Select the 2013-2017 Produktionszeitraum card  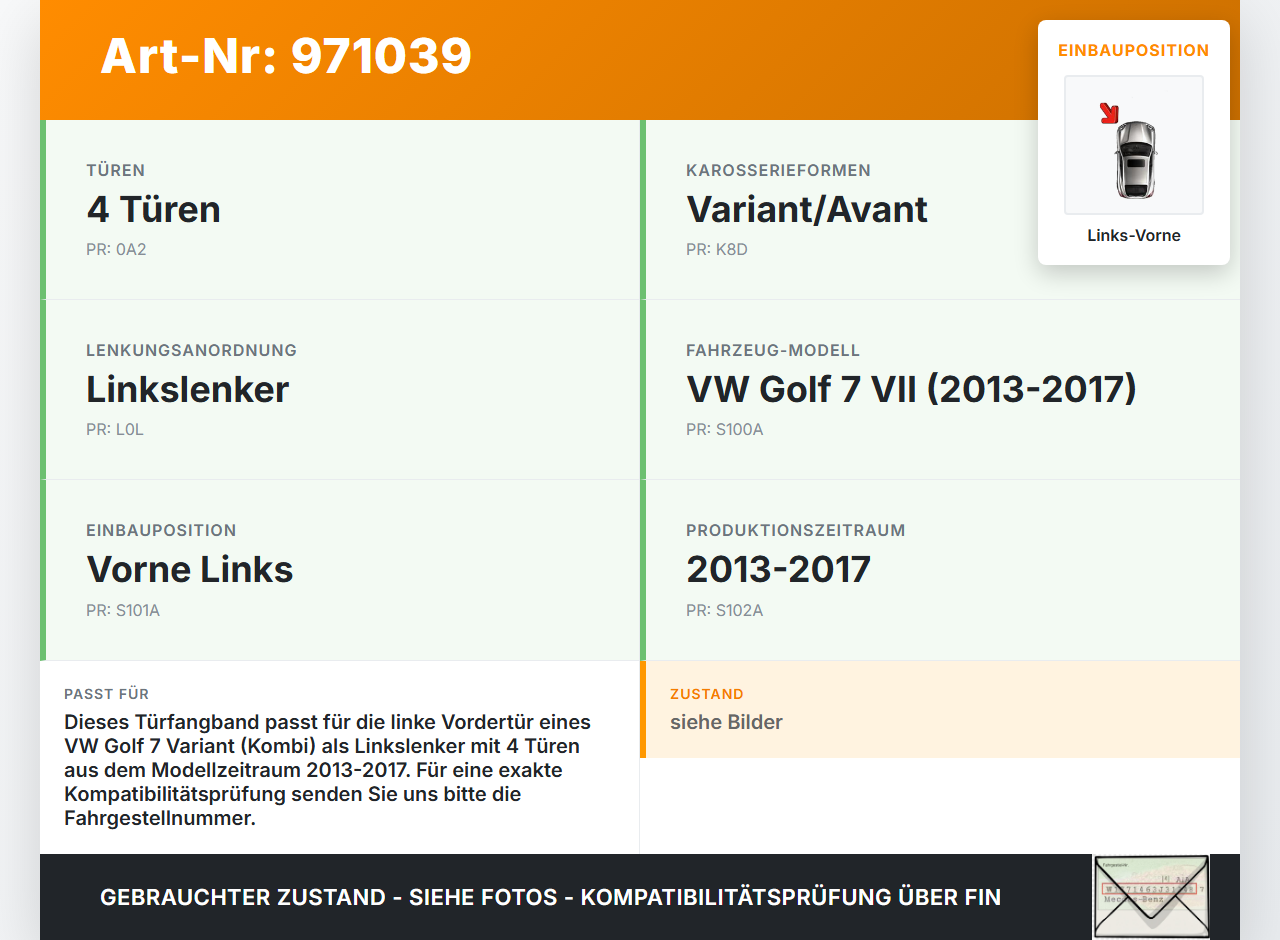click(777, 570)
